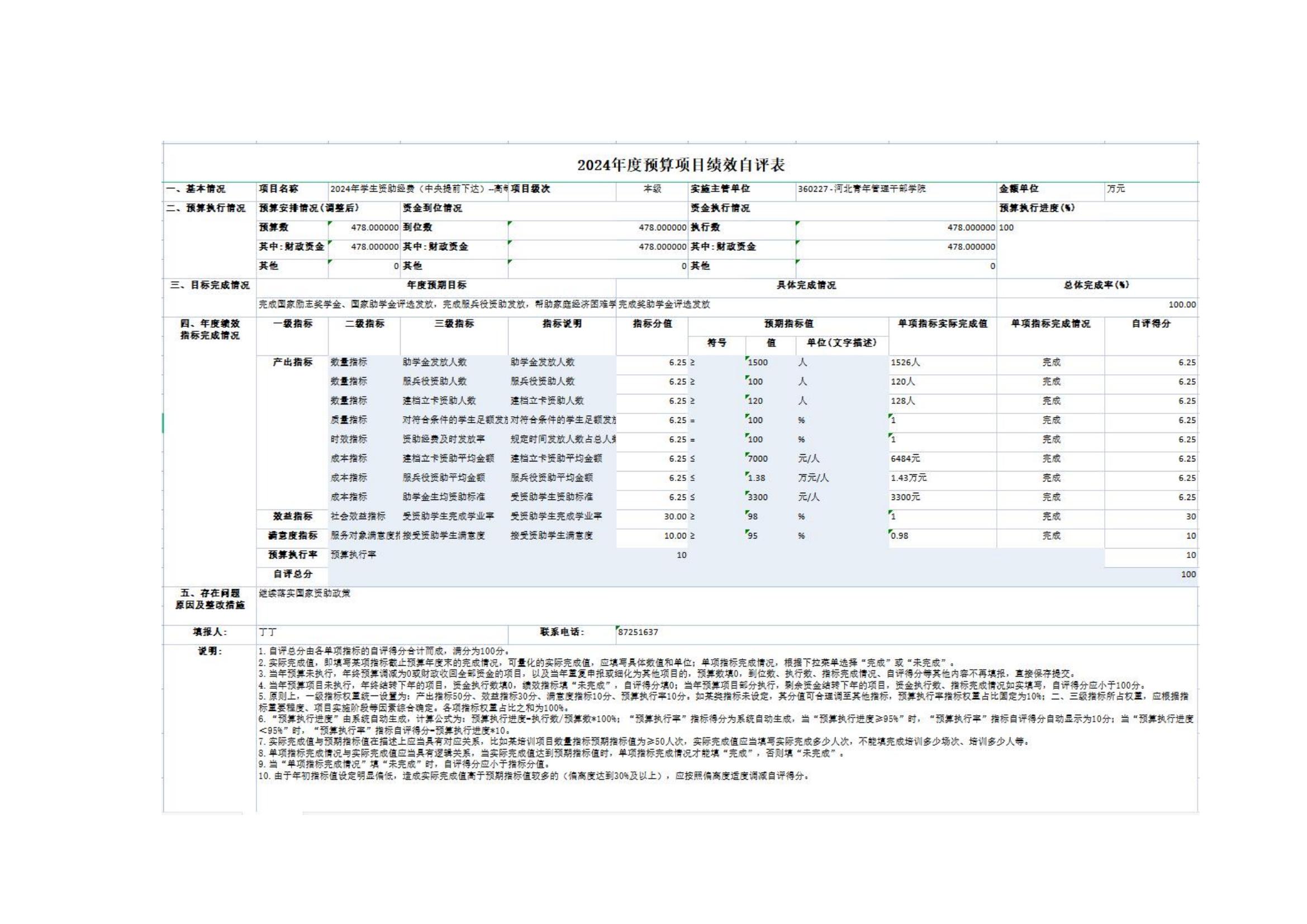This screenshot has width=1307, height=924.
Task: Click the 6484元 actual completion cell
Action: point(905,459)
